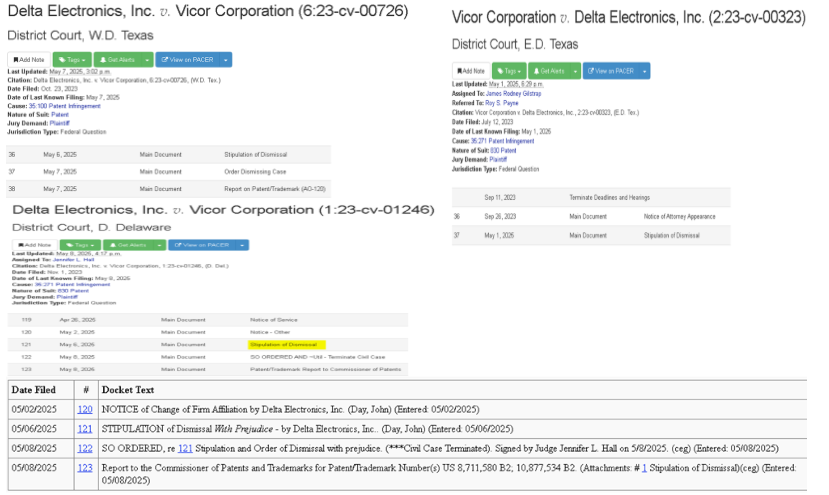This screenshot has width=829, height=495.
Task: Open Jury Demand Plaintiff link, Delaware case
Action: (67, 297)
